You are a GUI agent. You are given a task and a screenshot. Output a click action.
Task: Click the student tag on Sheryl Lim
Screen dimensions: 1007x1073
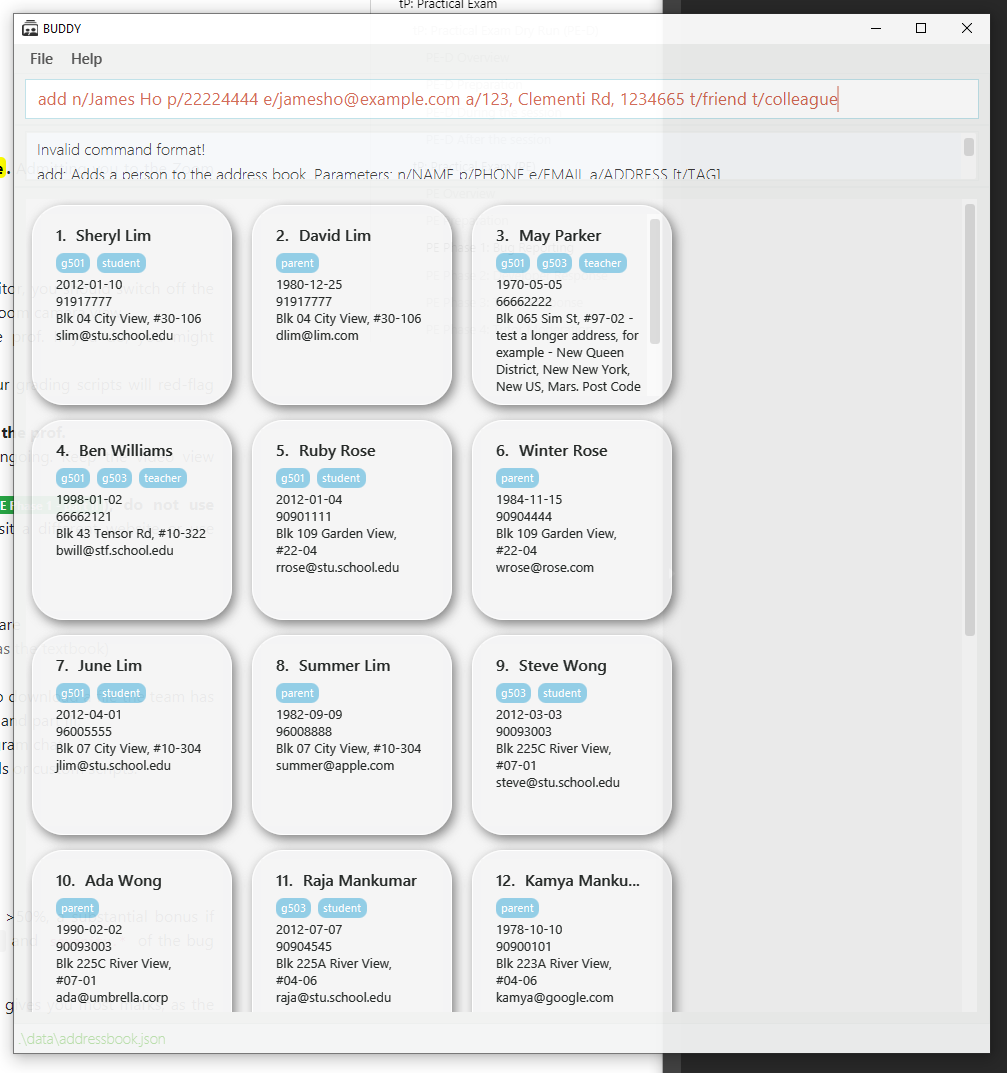click(x=121, y=263)
